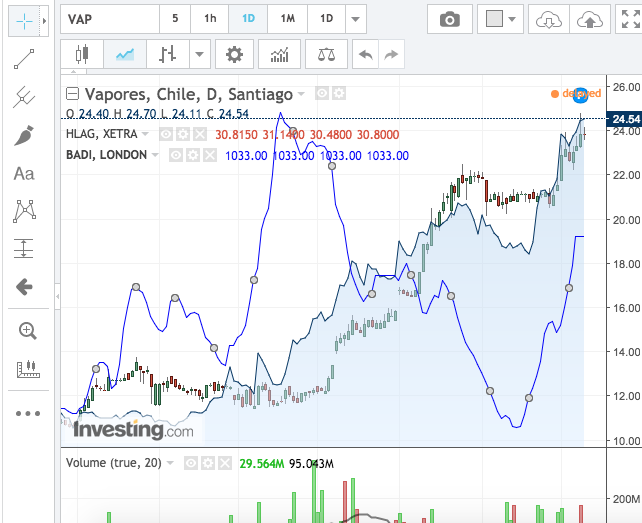Undo the last chart action
Image resolution: width=642 pixels, height=523 pixels.
[x=366, y=54]
